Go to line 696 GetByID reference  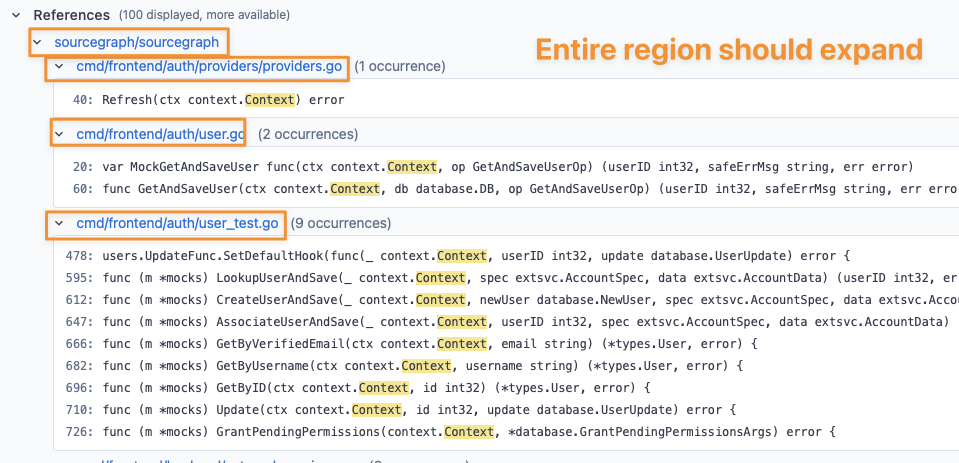pyautogui.click(x=358, y=388)
